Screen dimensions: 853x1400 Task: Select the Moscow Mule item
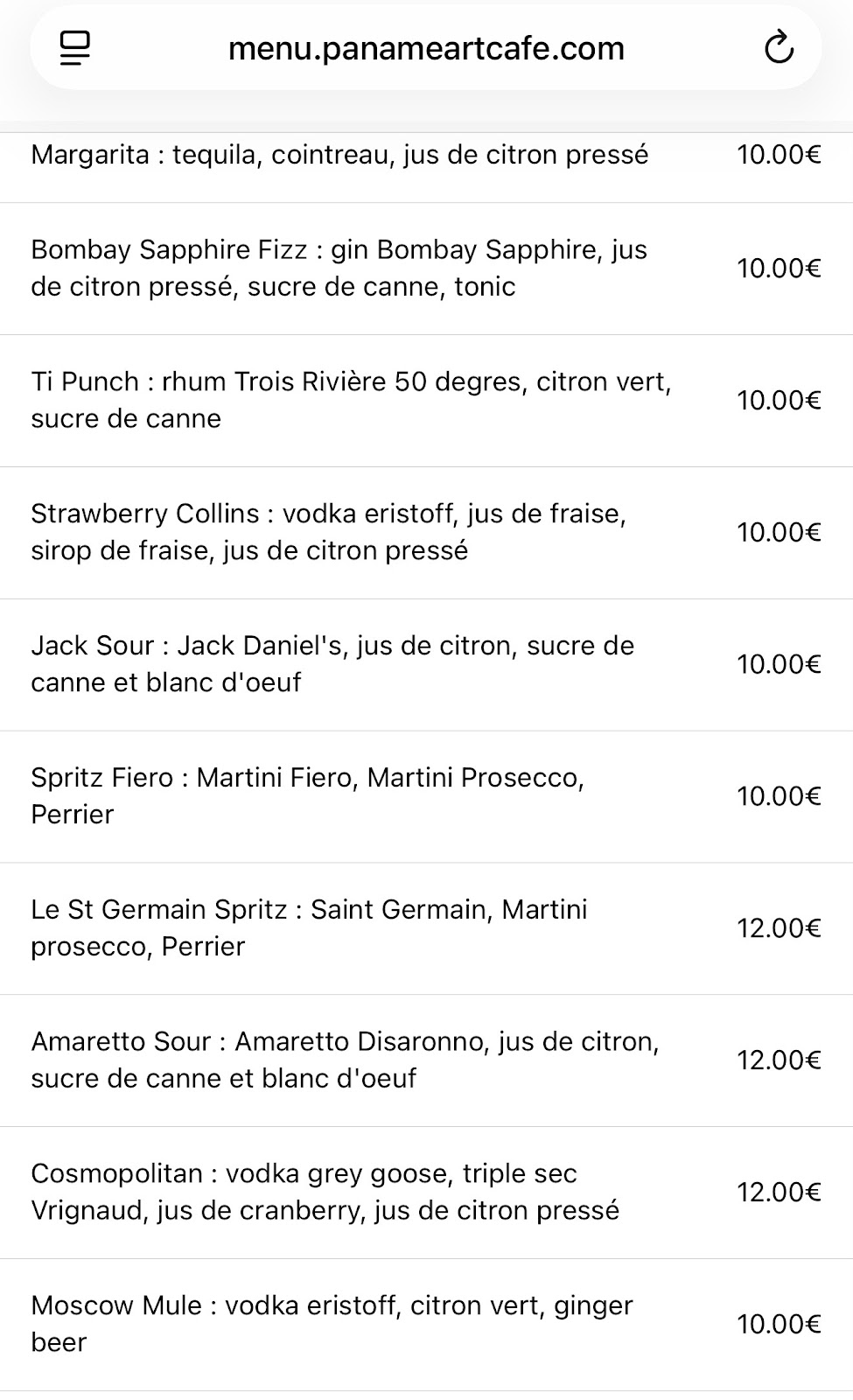point(426,1325)
